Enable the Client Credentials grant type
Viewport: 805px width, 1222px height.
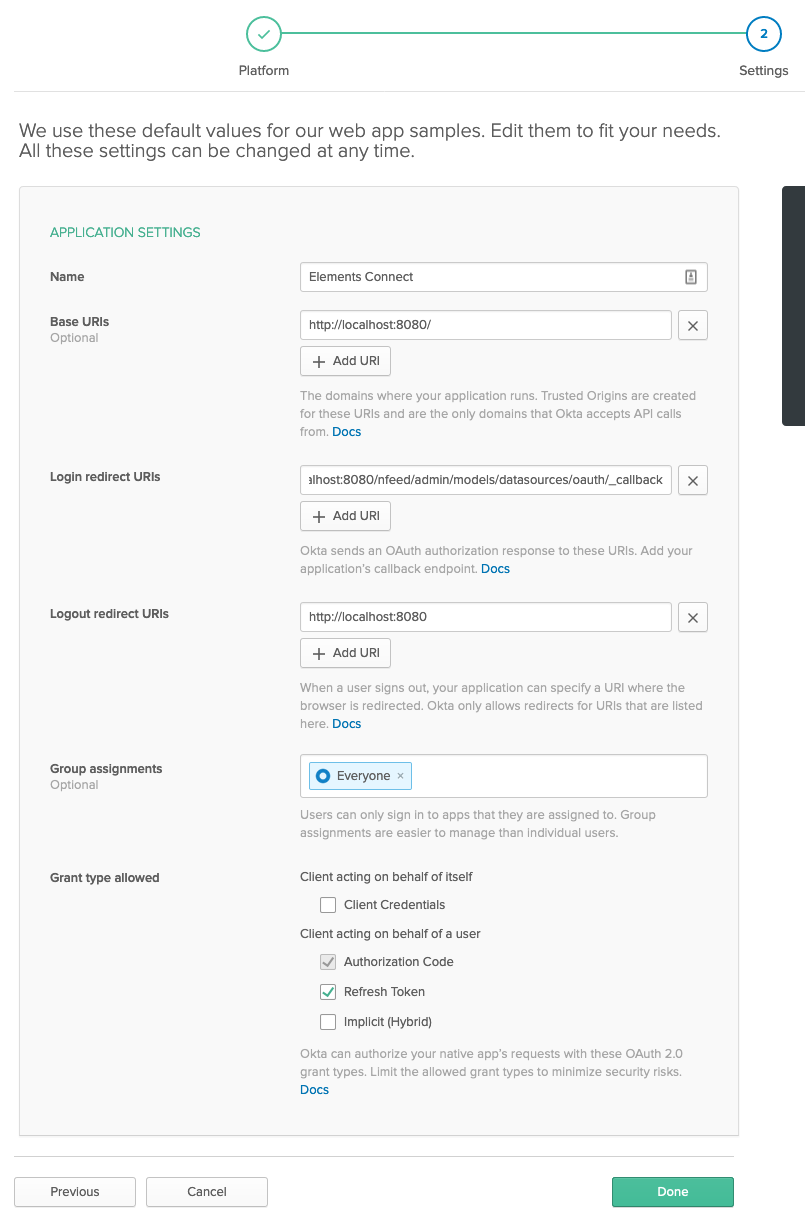(328, 905)
